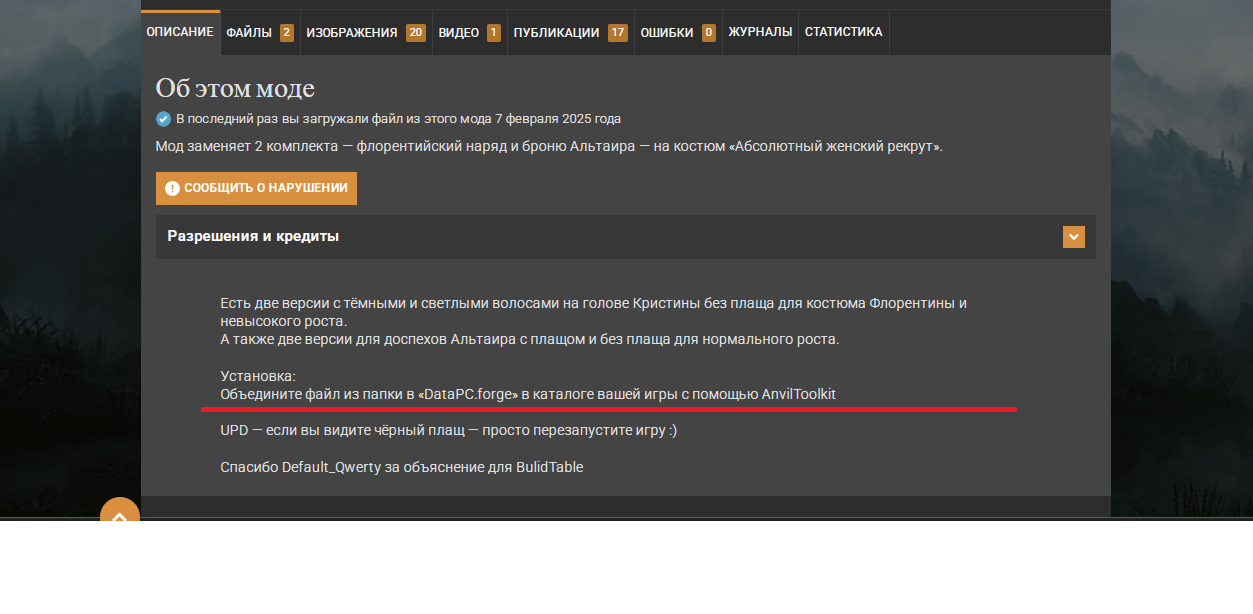
Task: Click the count badge 2 beside ФАЙЛЫ
Action: click(x=286, y=33)
